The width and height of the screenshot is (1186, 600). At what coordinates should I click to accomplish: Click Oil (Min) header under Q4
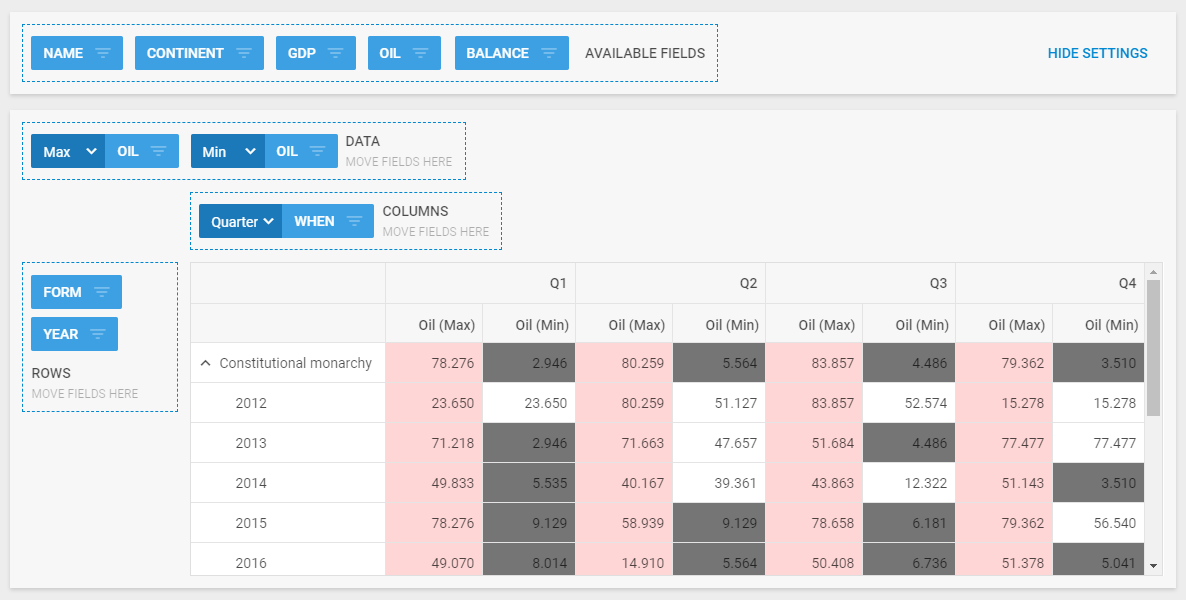(x=1098, y=324)
